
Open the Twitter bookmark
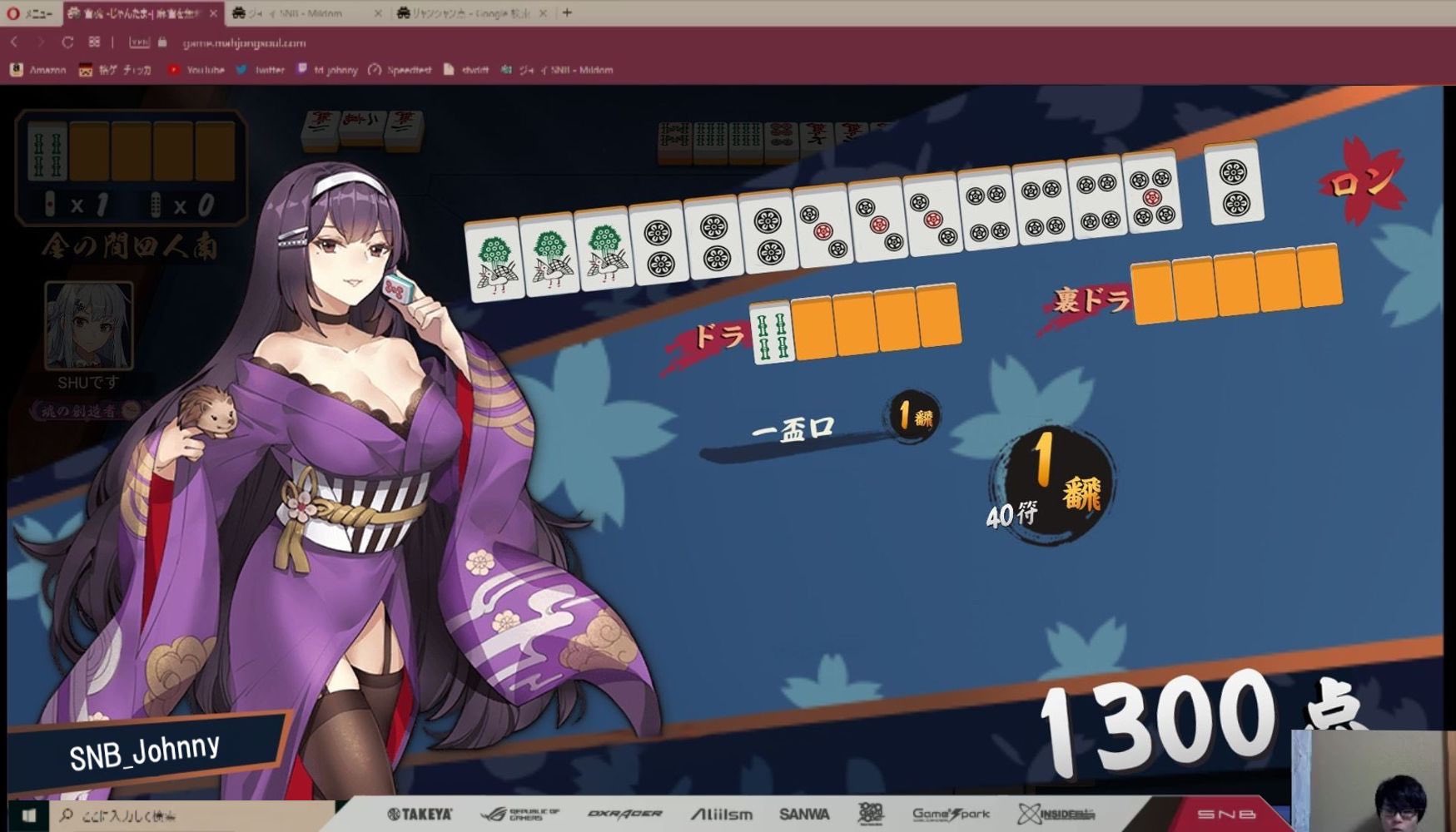(x=261, y=70)
